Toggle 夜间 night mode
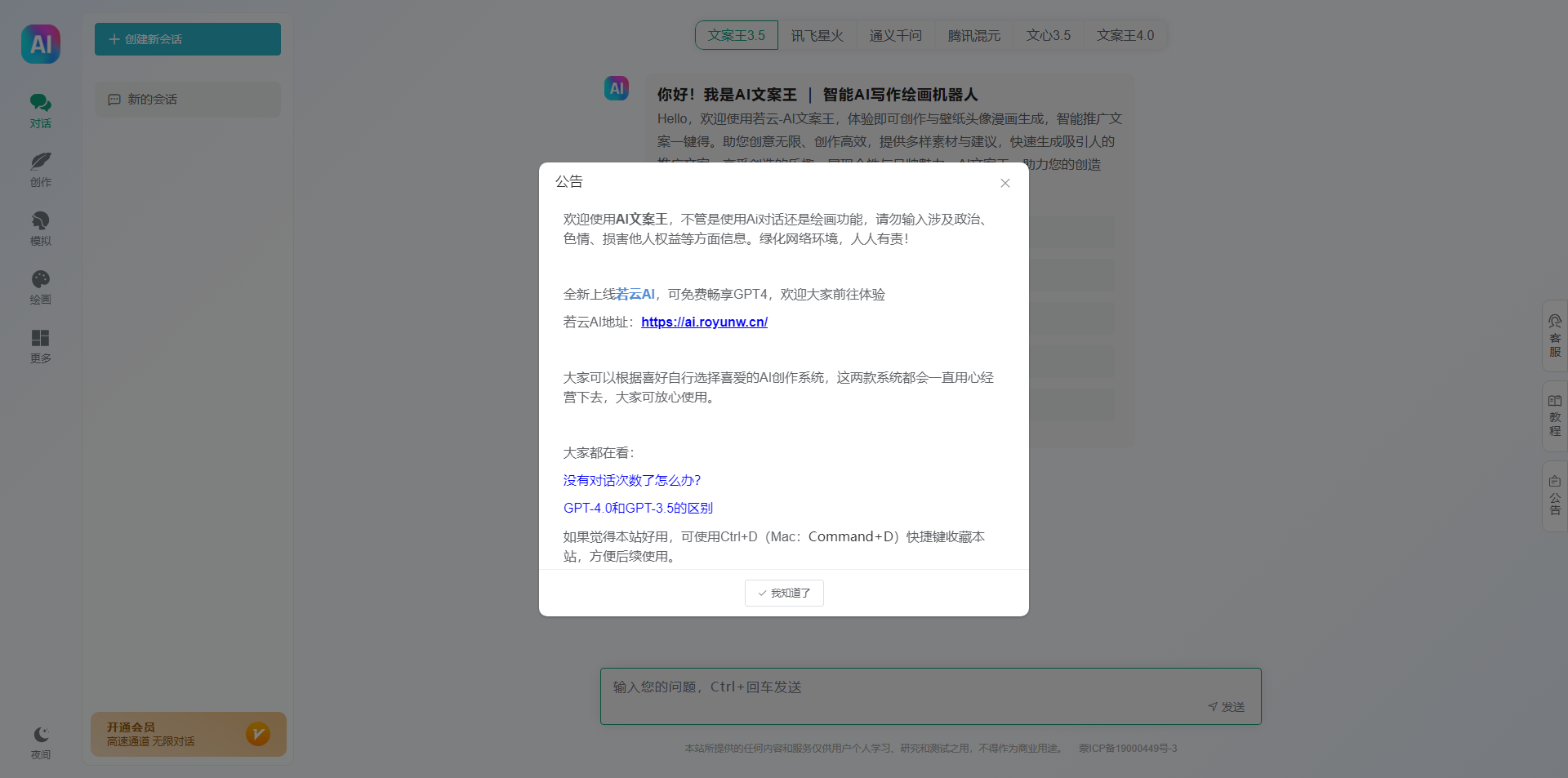 click(x=41, y=743)
